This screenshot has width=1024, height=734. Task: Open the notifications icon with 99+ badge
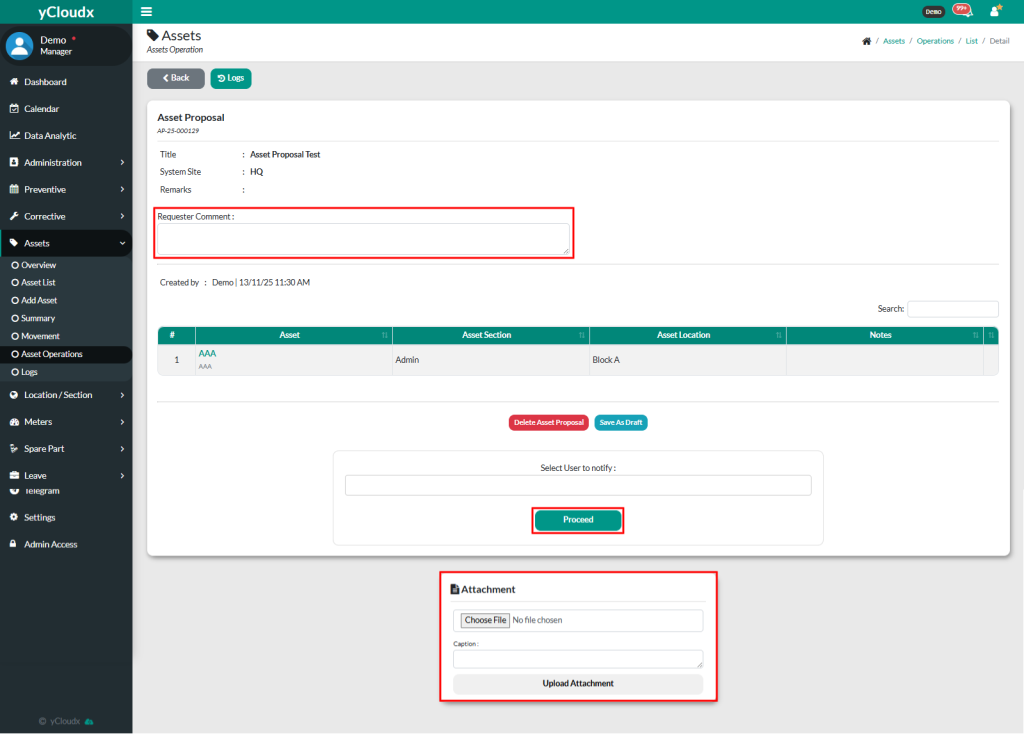(x=962, y=11)
